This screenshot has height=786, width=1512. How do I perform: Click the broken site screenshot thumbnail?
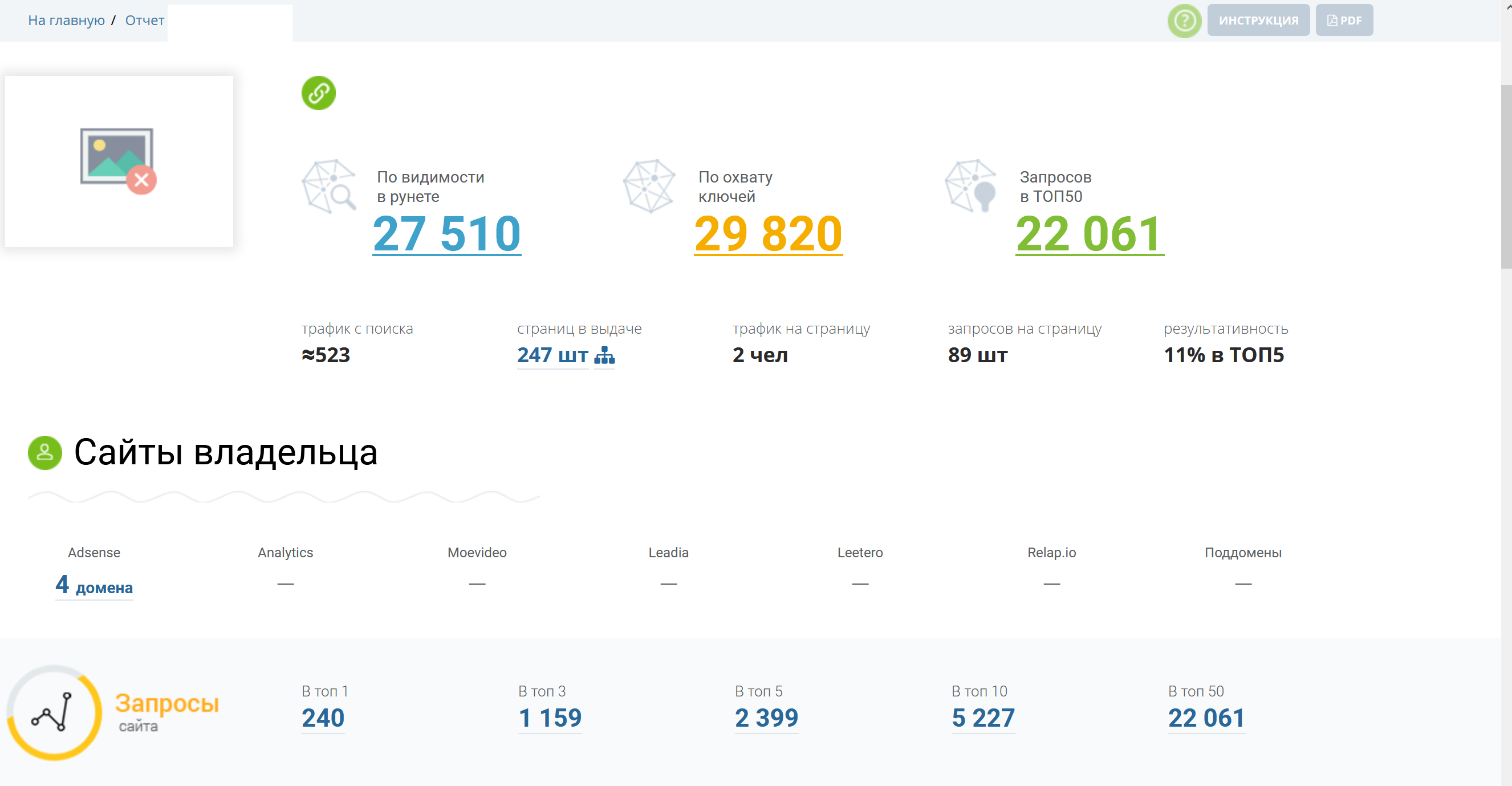coord(119,161)
